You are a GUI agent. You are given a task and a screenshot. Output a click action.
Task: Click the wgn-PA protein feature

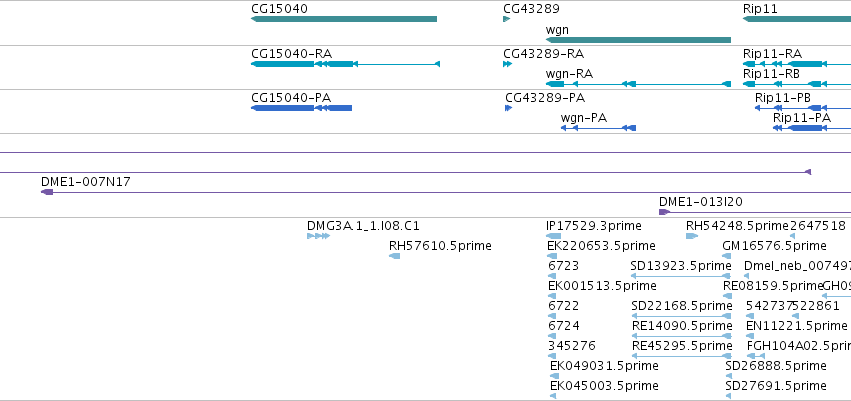pos(598,128)
